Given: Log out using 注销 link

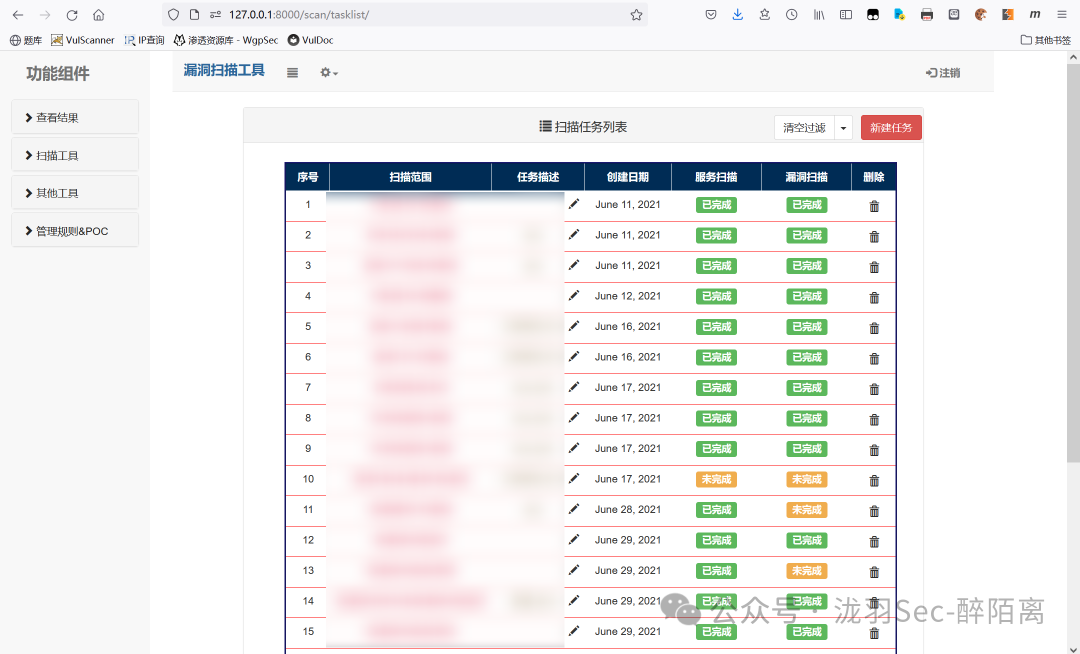Looking at the screenshot, I should click(x=943, y=72).
